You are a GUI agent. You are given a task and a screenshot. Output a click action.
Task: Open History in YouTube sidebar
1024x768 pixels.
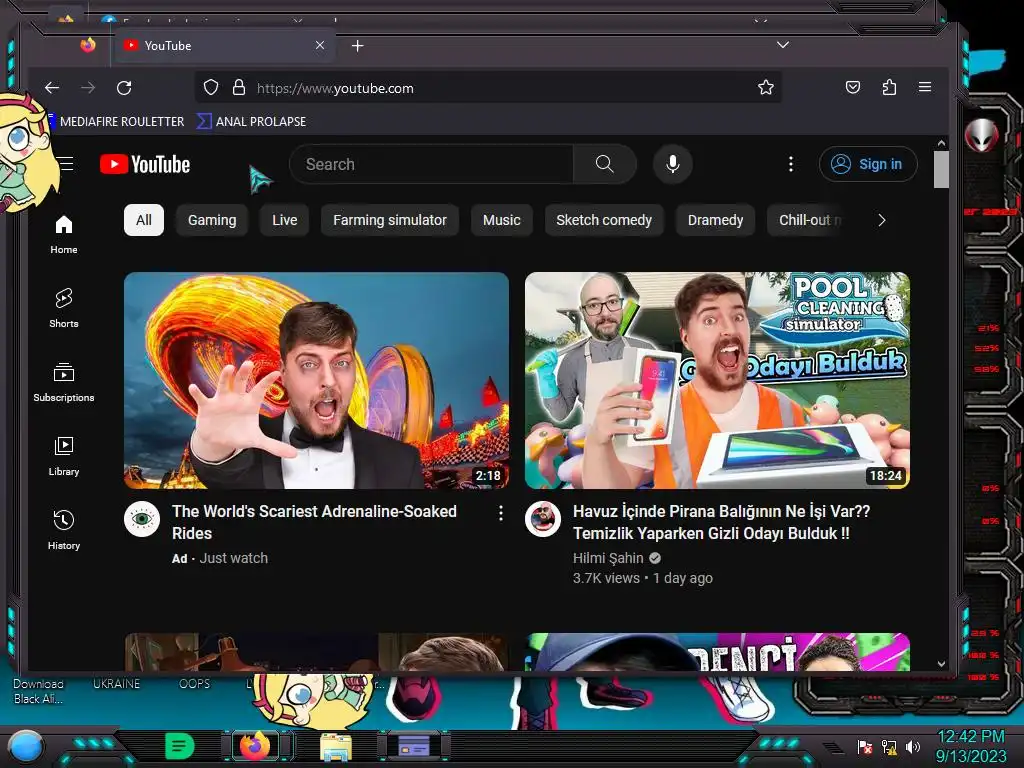click(x=64, y=530)
